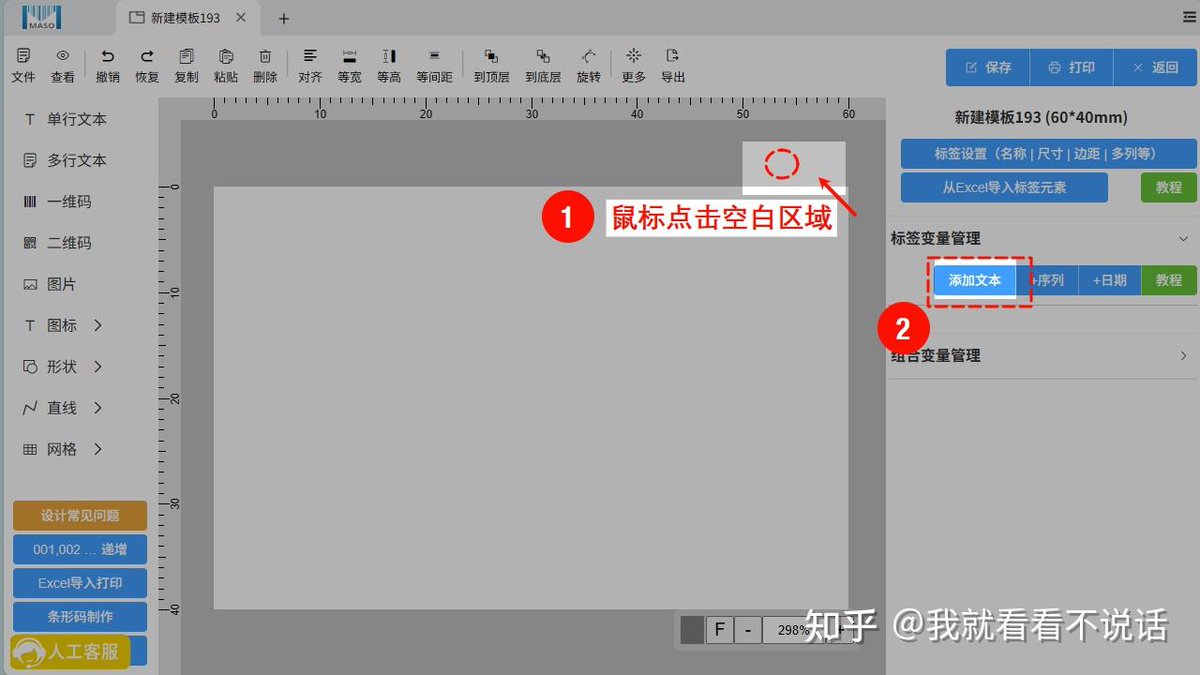Add a 多行文本 multi-line text element
Image resolution: width=1200 pixels, height=675 pixels.
[x=65, y=160]
